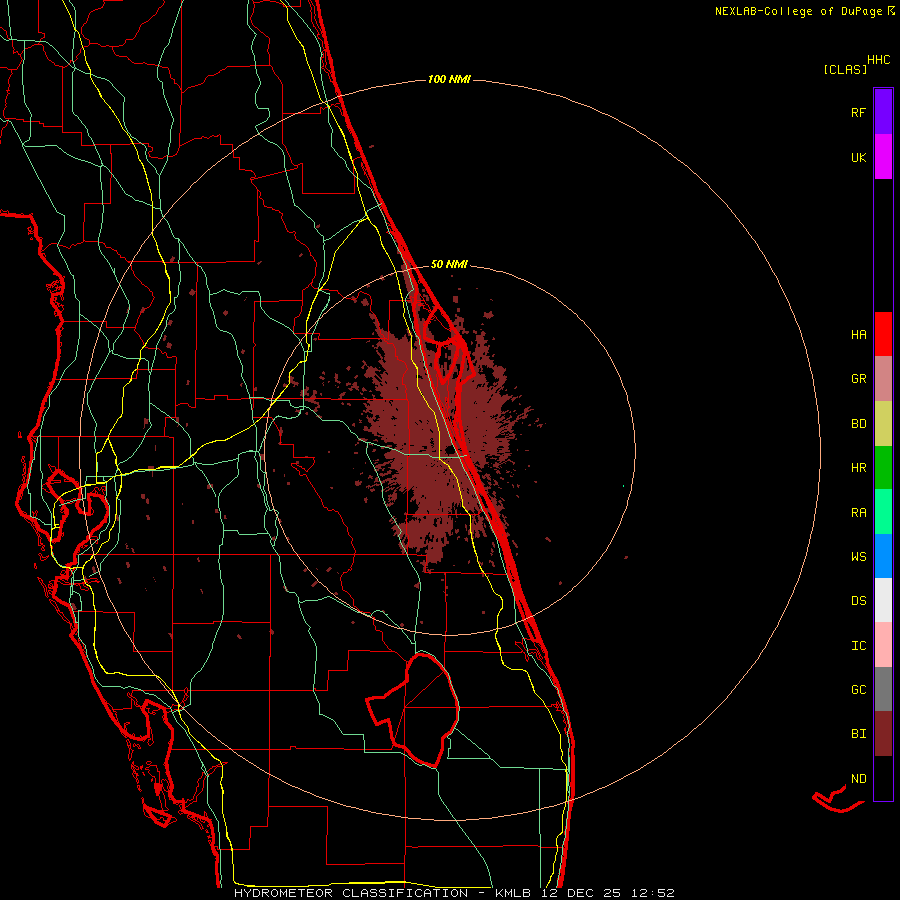Click the HYDROMETEOR CLASSIFICATION title text
Viewport: 900px width, 900px height.
click(351, 893)
